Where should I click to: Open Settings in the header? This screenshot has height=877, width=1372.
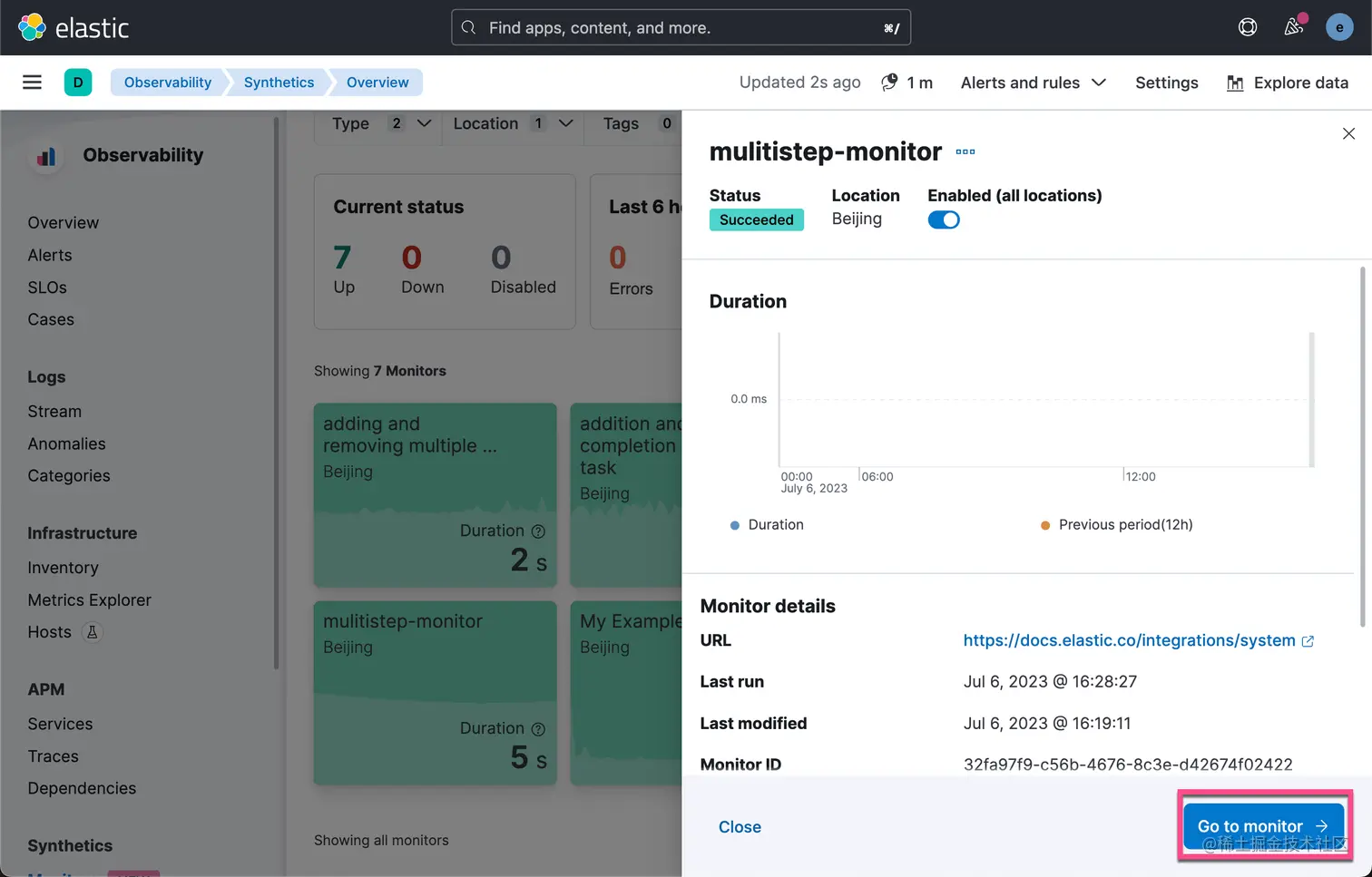[1167, 83]
